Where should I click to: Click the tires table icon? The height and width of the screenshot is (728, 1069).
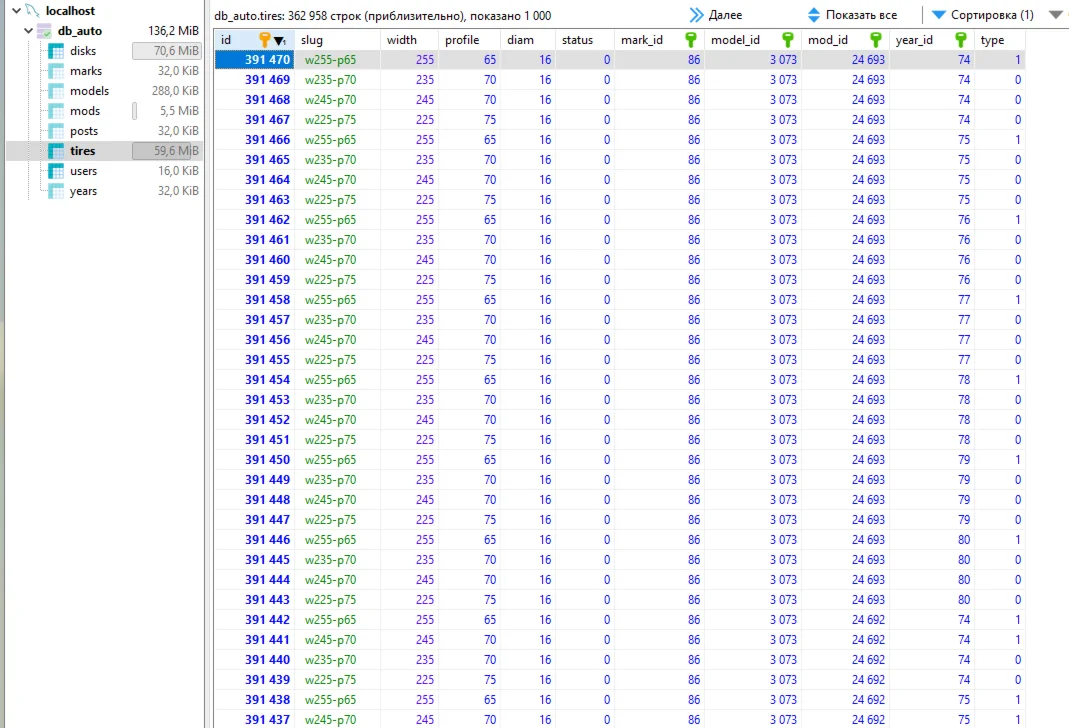pos(56,151)
